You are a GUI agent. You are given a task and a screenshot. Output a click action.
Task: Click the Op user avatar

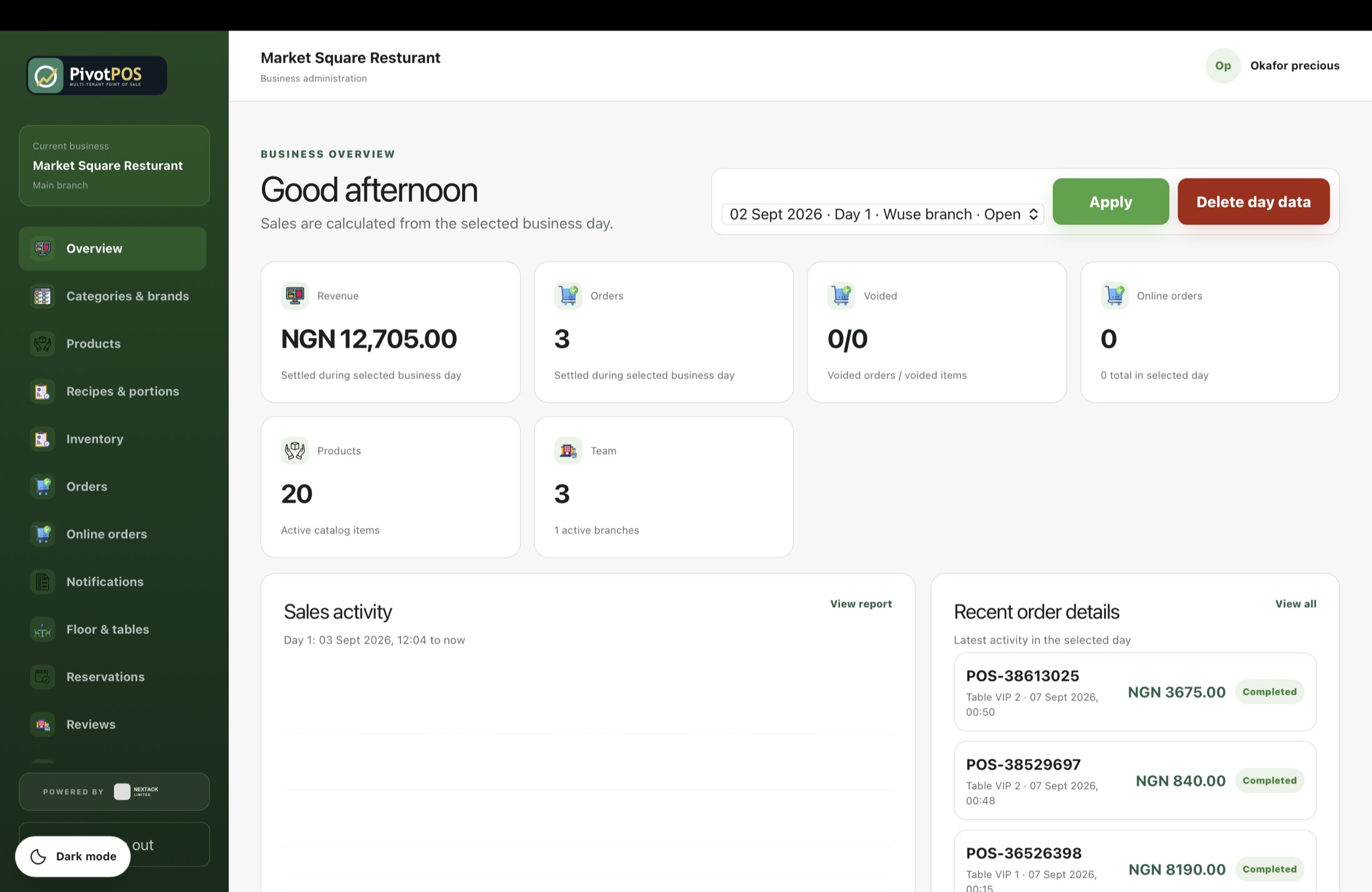(1223, 65)
